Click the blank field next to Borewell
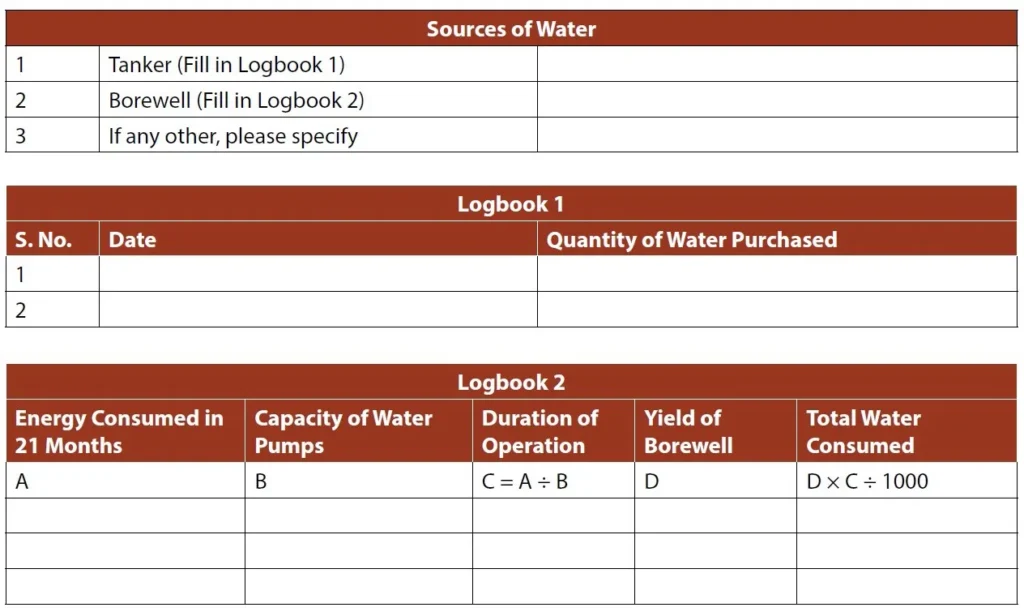 tap(777, 100)
